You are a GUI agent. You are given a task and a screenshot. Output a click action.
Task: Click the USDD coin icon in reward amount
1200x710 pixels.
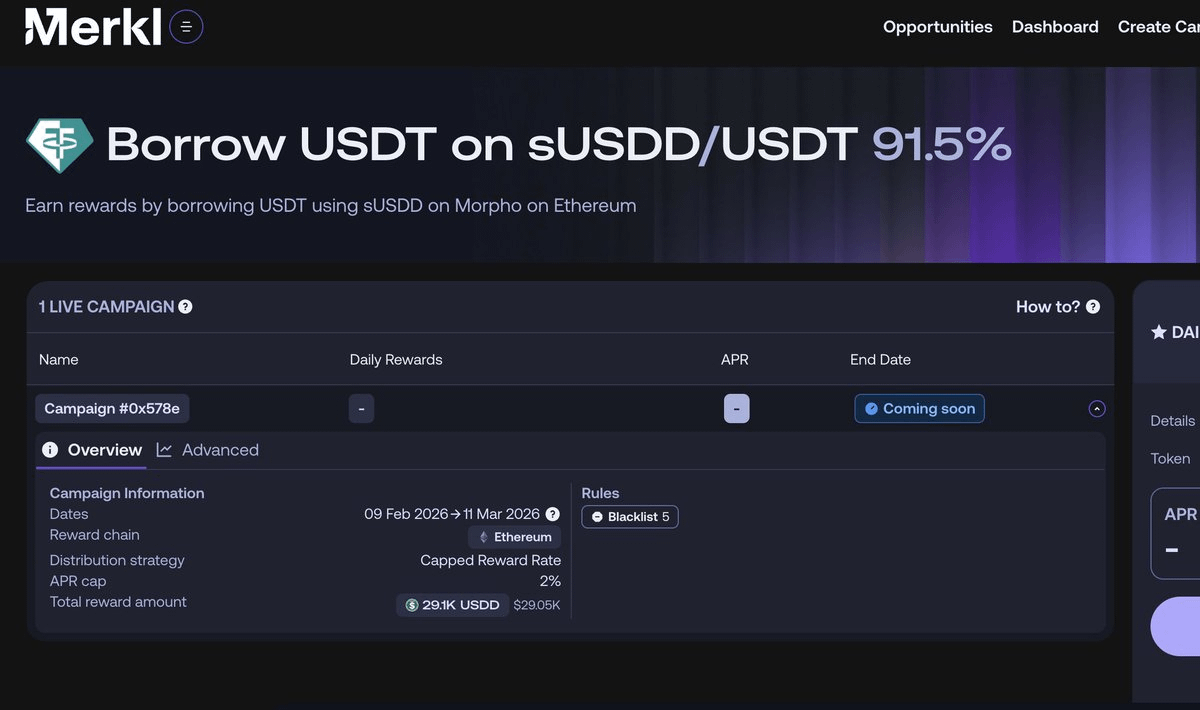[x=412, y=605]
